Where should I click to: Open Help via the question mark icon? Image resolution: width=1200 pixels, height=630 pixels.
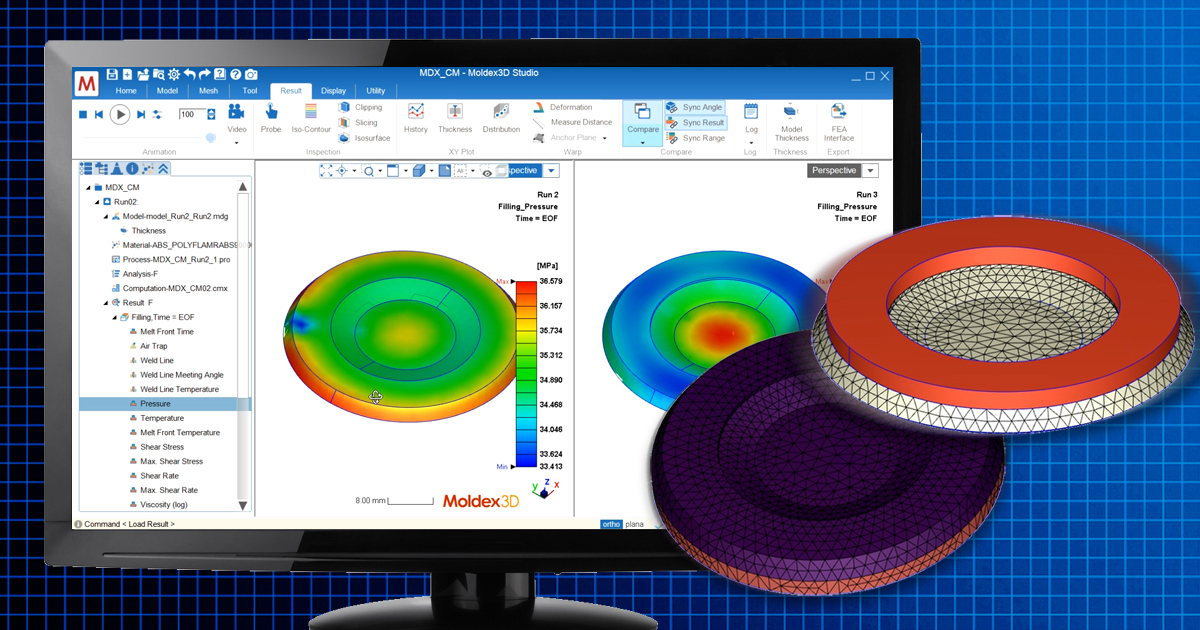point(235,75)
